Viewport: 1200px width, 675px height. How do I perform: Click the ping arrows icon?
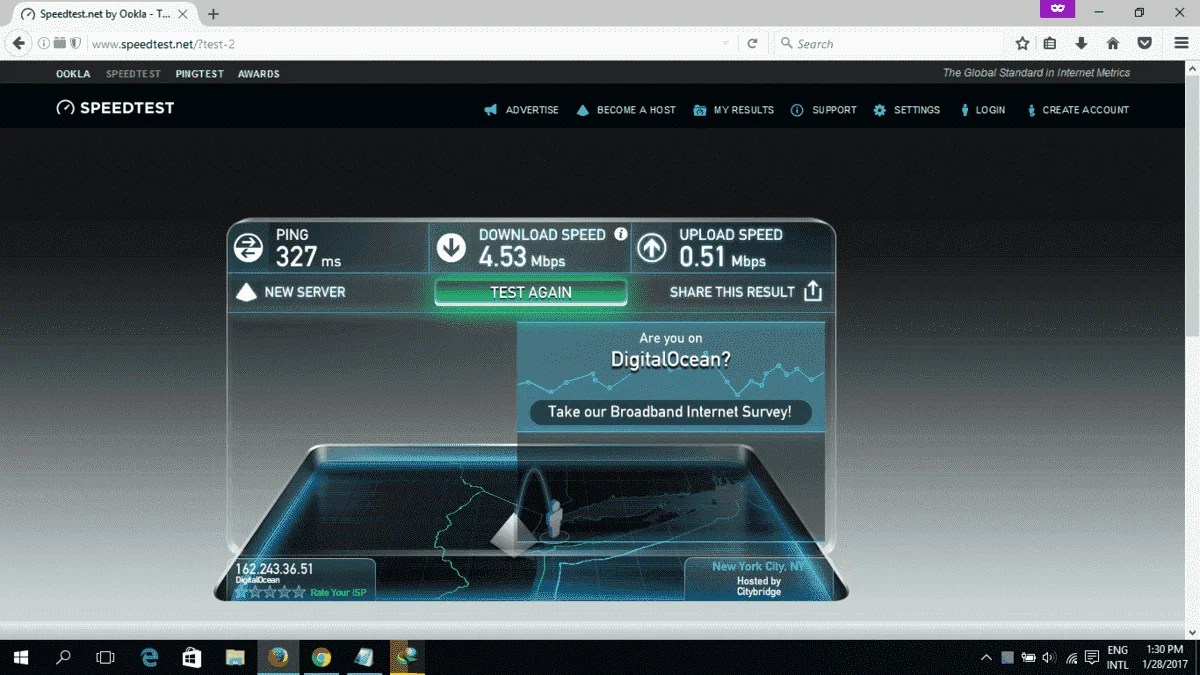click(248, 247)
